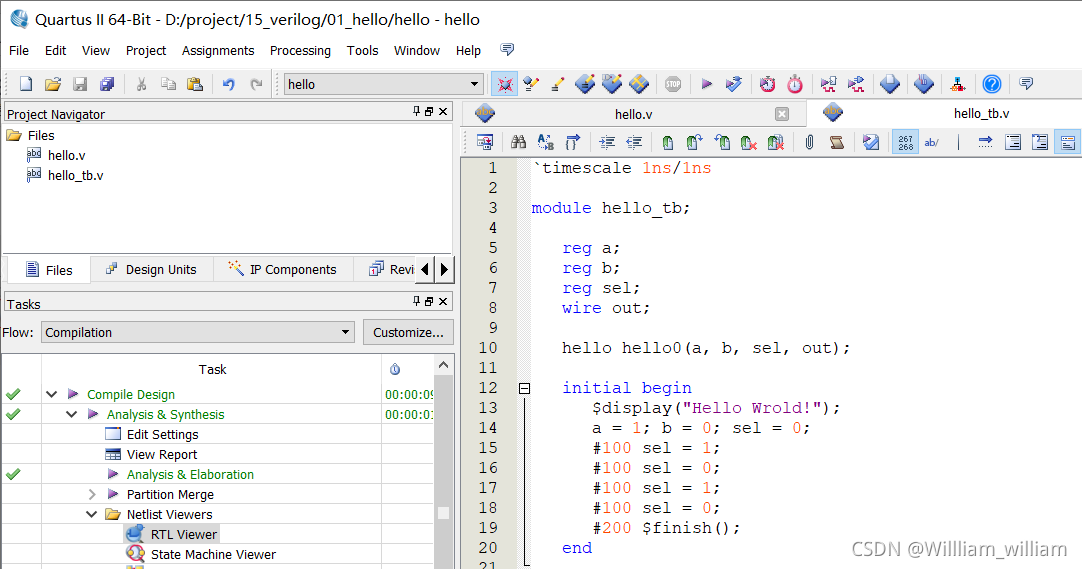Open the Flow Compilation dropdown
The height and width of the screenshot is (569, 1082).
tap(345, 332)
